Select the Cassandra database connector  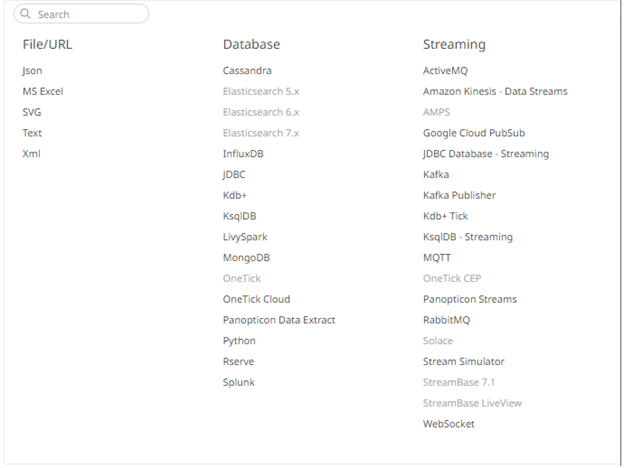[x=247, y=70]
